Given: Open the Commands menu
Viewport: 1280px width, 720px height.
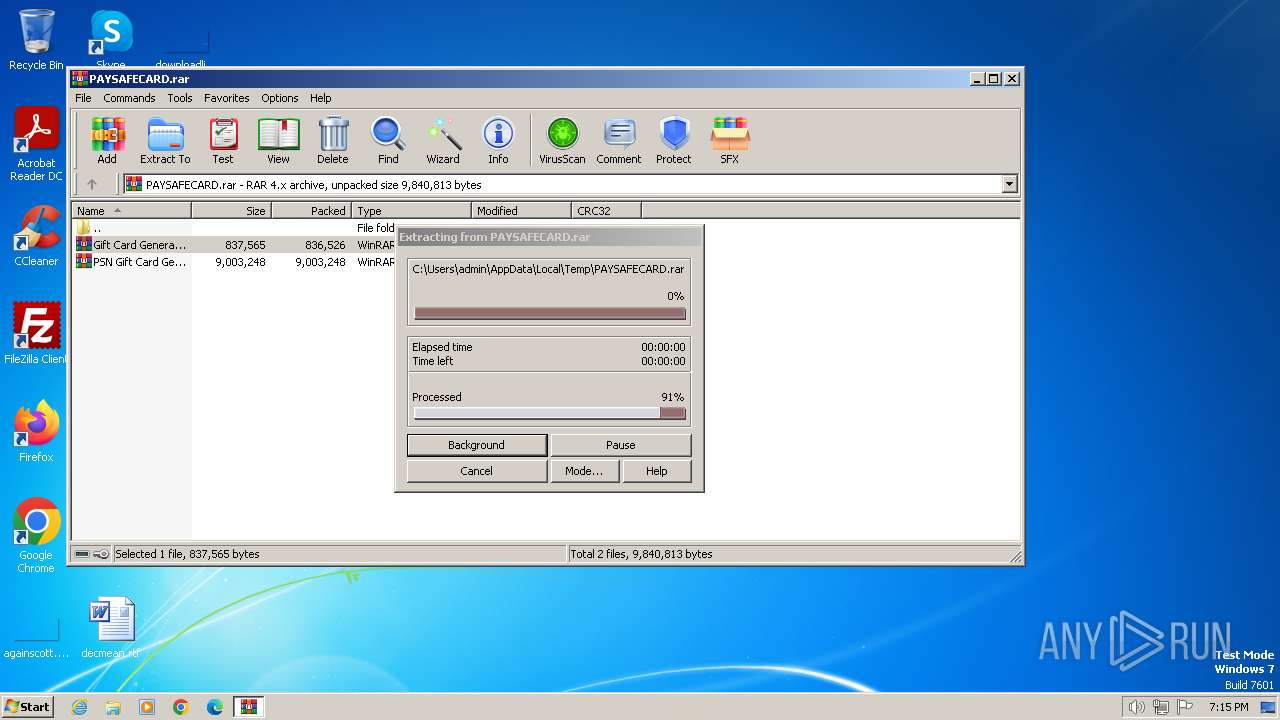Looking at the screenshot, I should (x=129, y=98).
